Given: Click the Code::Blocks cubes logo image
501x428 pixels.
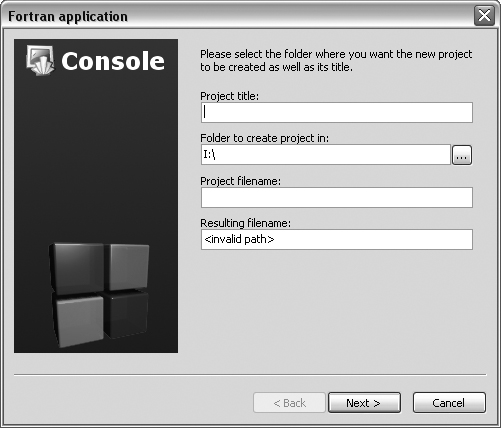Looking at the screenshot, I should tap(99, 295).
